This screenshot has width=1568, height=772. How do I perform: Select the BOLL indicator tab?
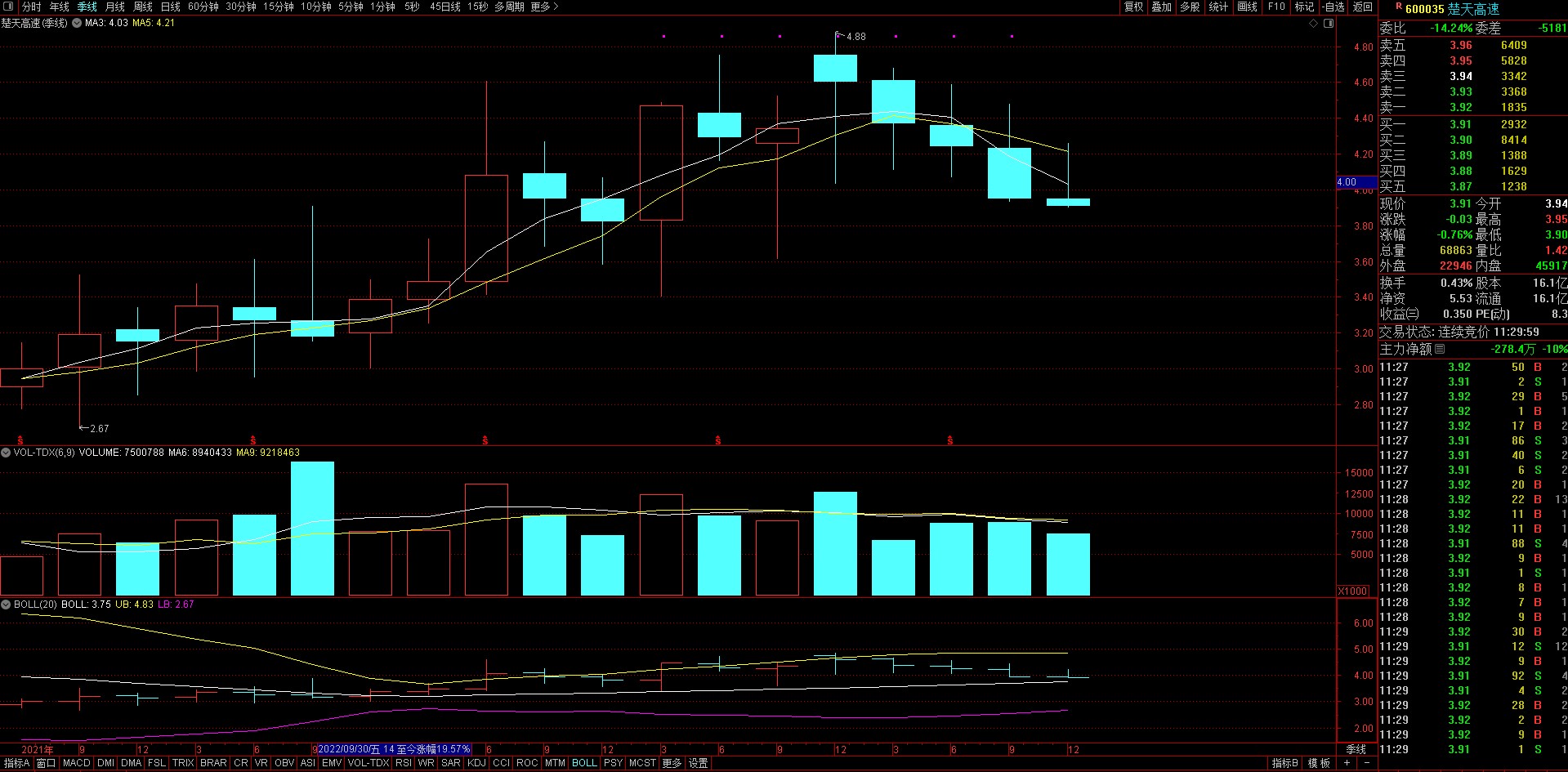point(584,763)
